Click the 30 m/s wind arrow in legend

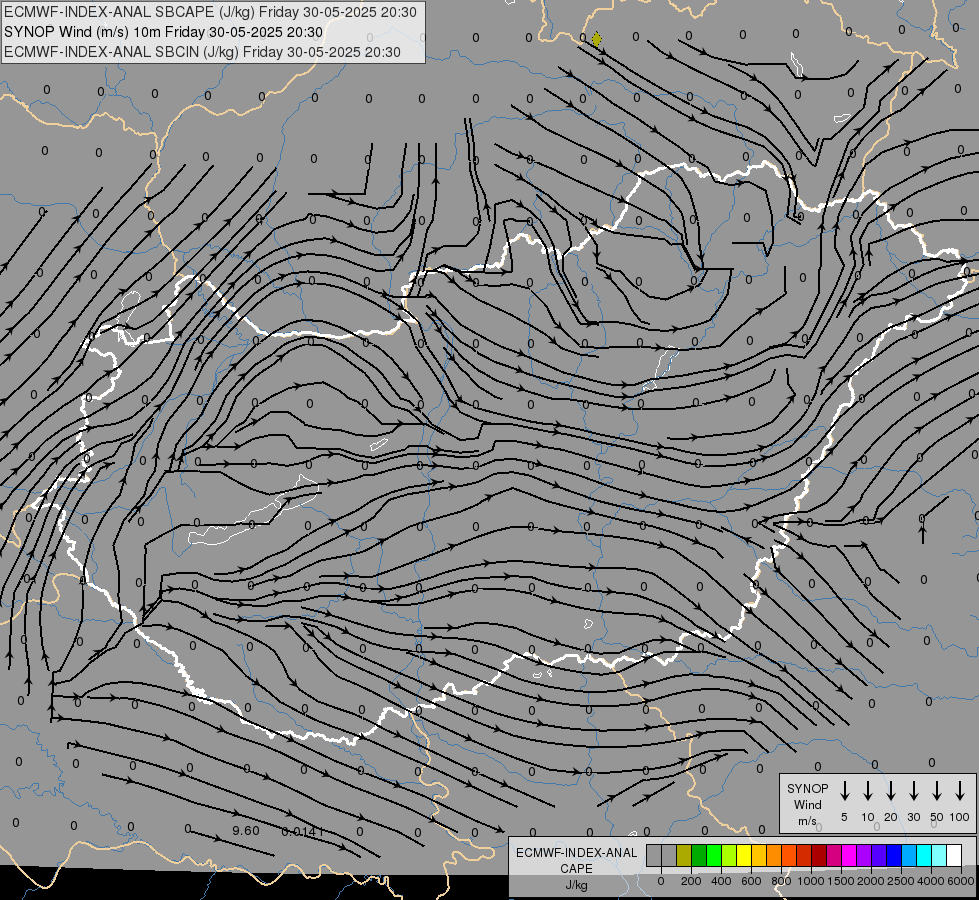pos(913,791)
